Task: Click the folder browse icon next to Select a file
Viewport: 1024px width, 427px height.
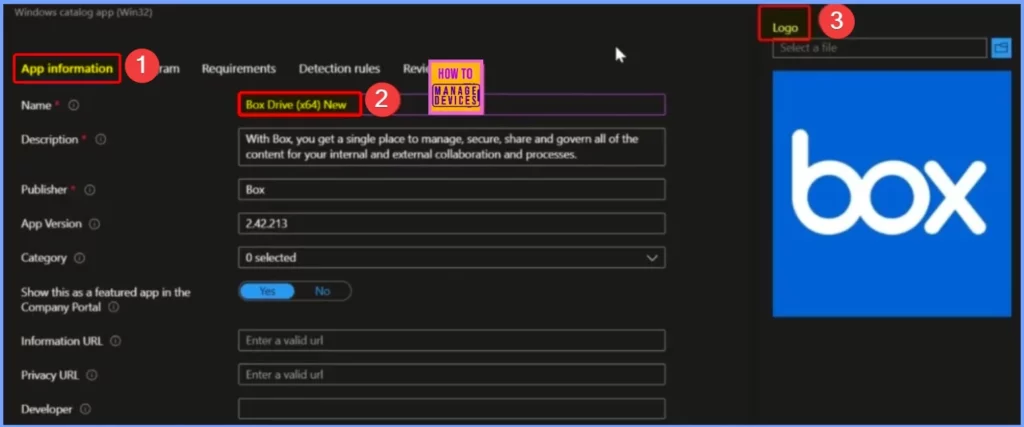Action: tap(1000, 48)
